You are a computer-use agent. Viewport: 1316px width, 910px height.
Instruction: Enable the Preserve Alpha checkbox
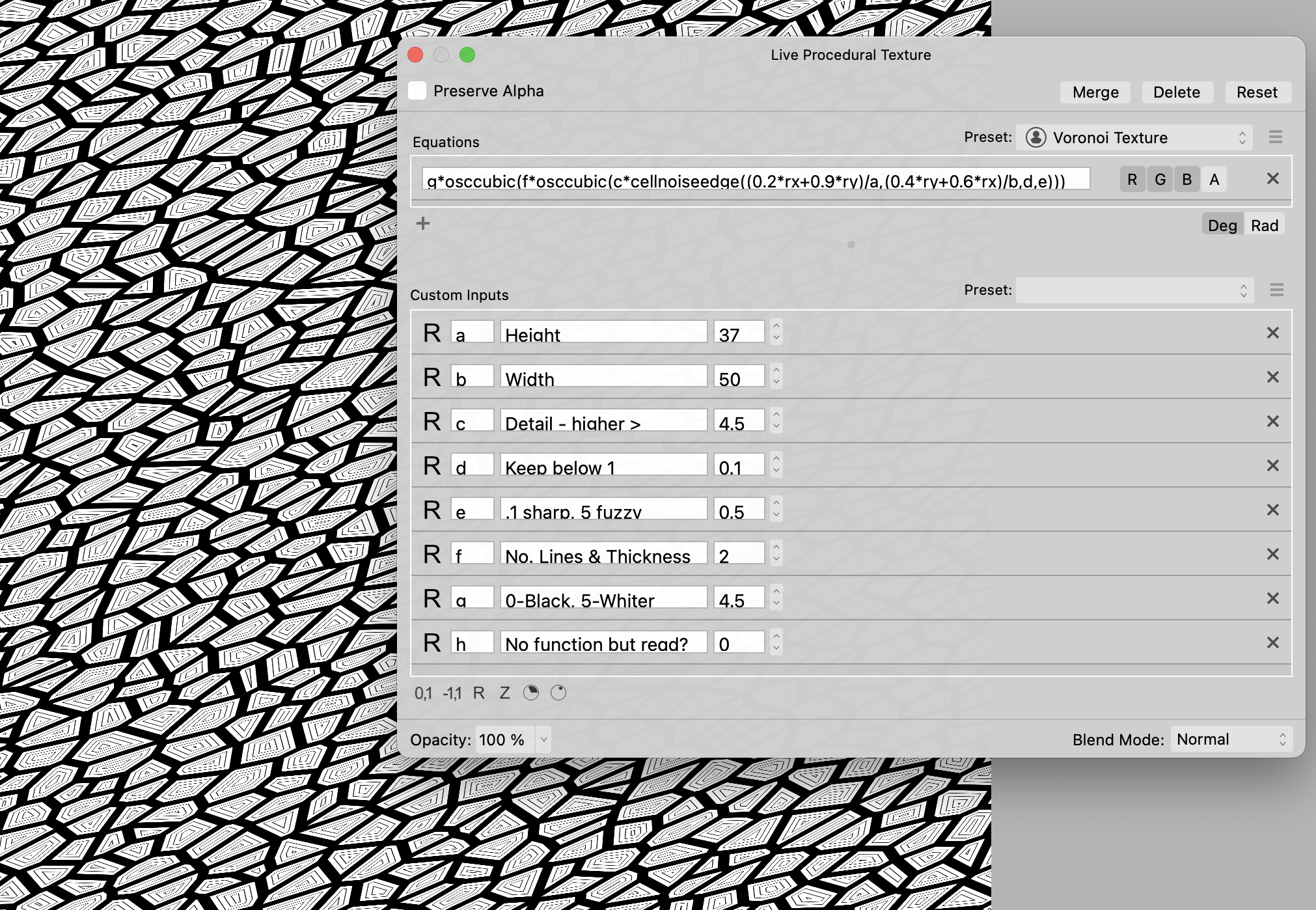(x=417, y=91)
